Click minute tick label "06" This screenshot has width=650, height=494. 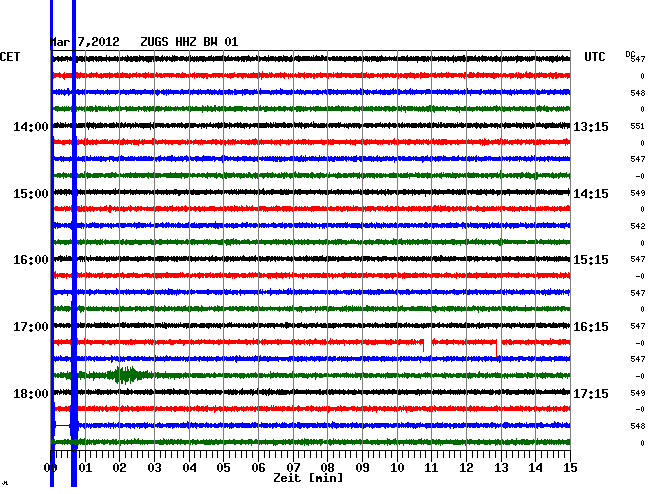(258, 467)
